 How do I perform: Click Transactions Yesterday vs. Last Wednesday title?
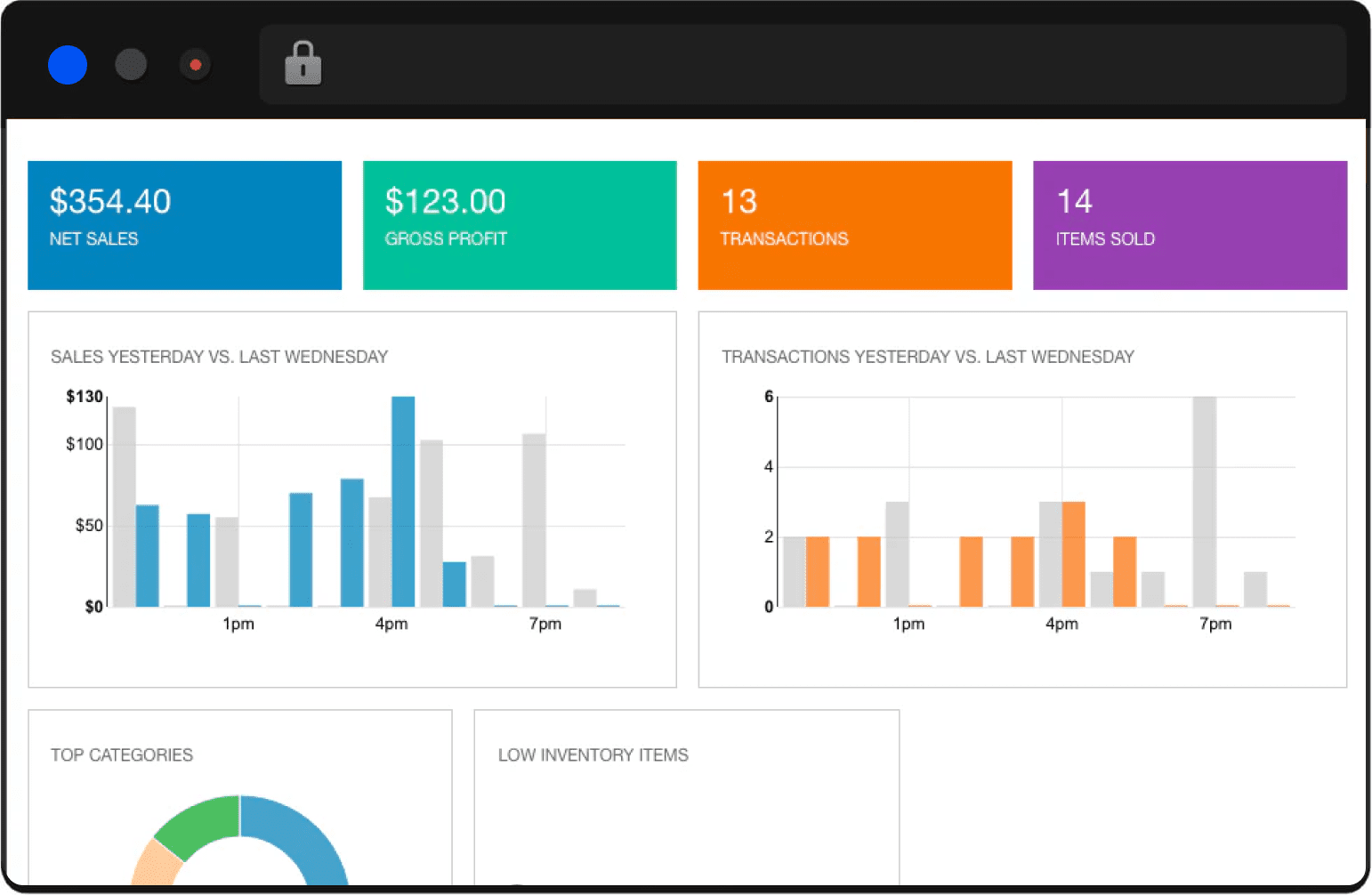[x=927, y=357]
